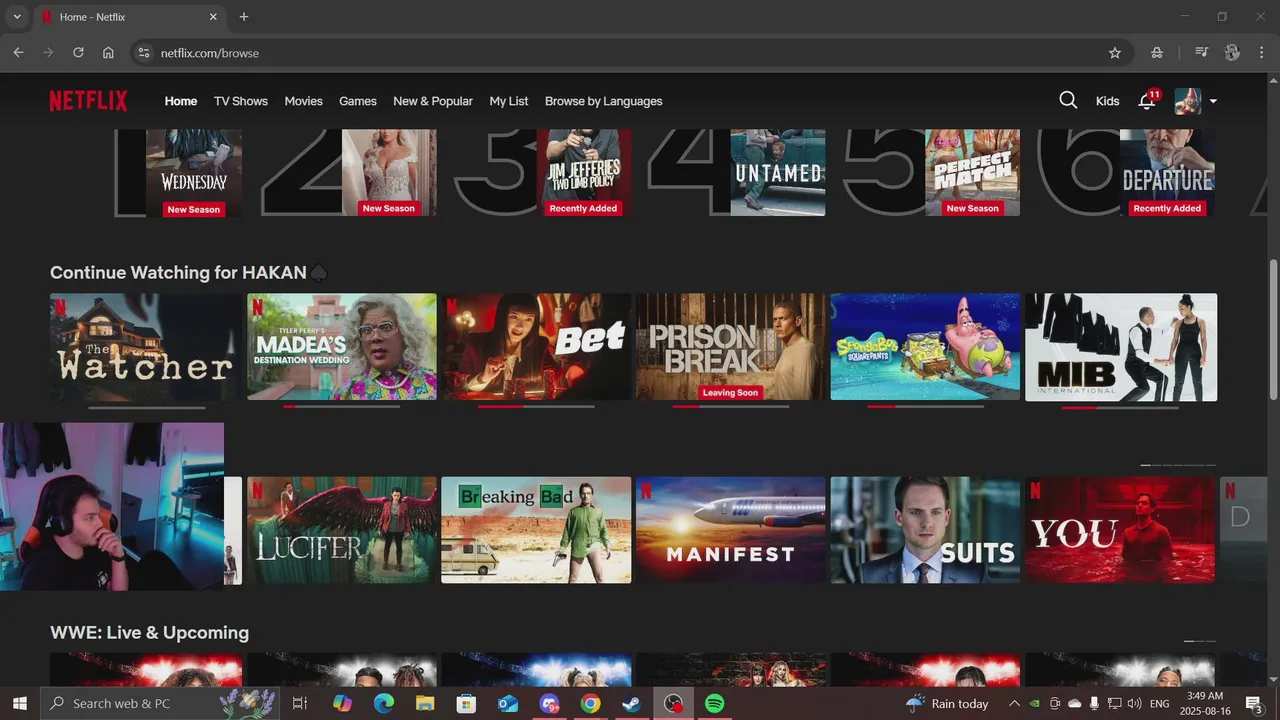Show hidden system tray icons
The image size is (1280, 720).
point(1014,703)
